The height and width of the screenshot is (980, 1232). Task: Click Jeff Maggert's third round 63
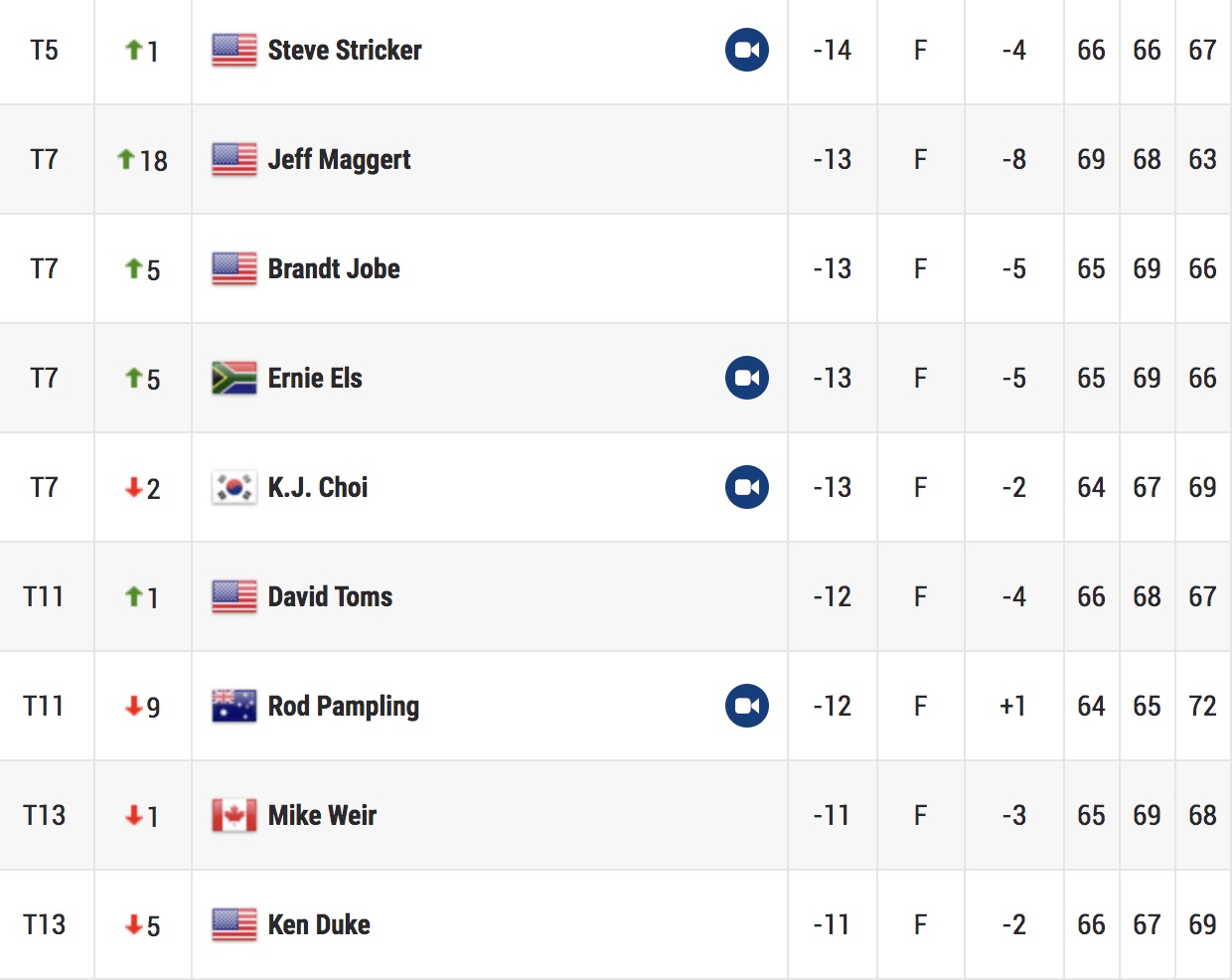[1202, 159]
